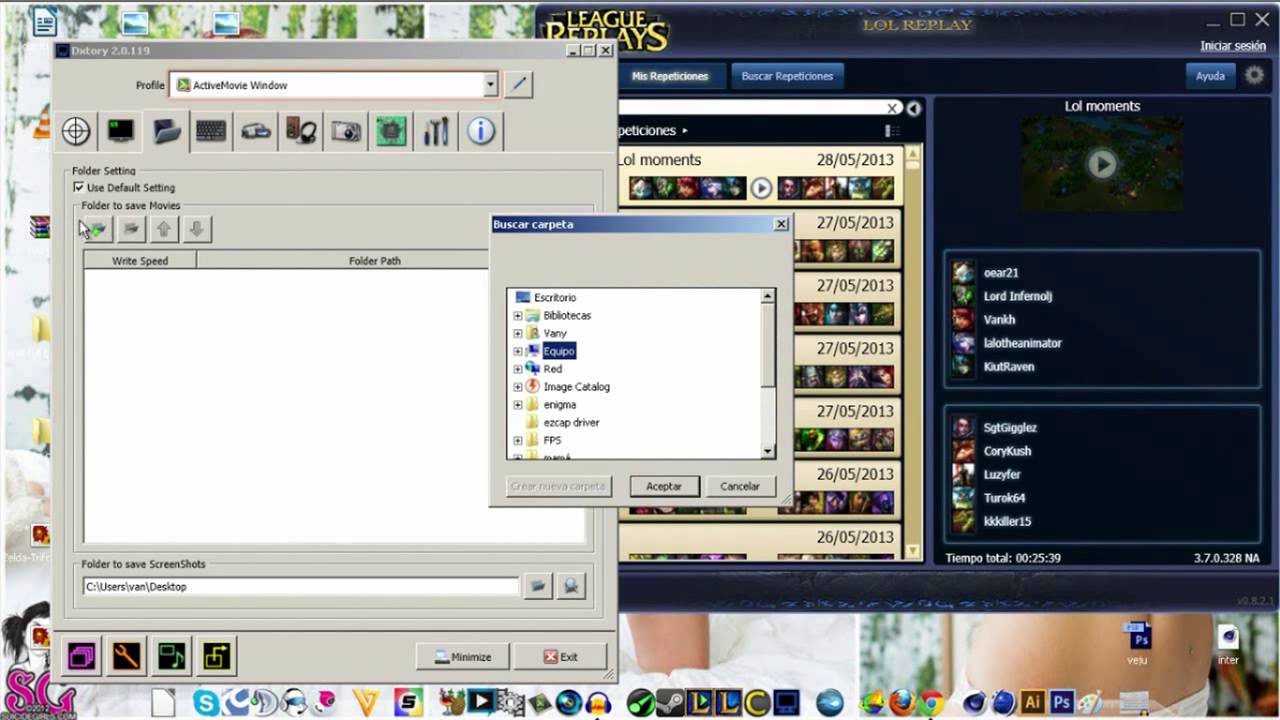Click the Dxtory Minimize button
Screen dimensions: 1280x720
tap(463, 657)
